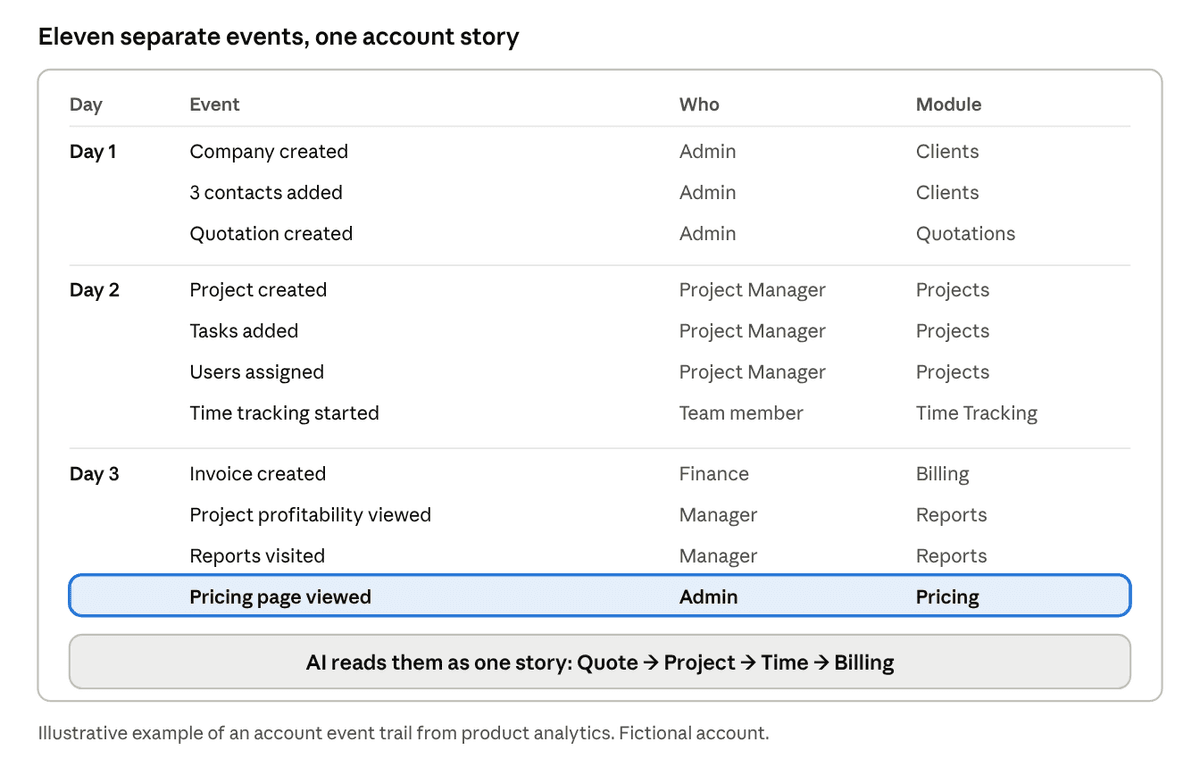Click the "Company created" event

tap(269, 152)
